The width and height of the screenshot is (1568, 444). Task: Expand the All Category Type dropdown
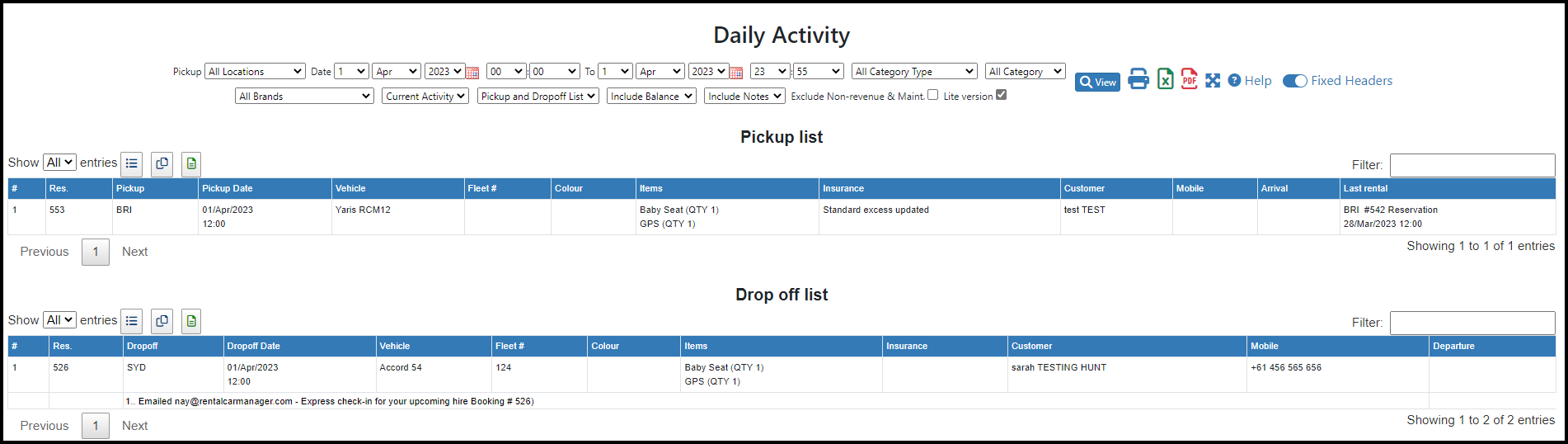914,72
